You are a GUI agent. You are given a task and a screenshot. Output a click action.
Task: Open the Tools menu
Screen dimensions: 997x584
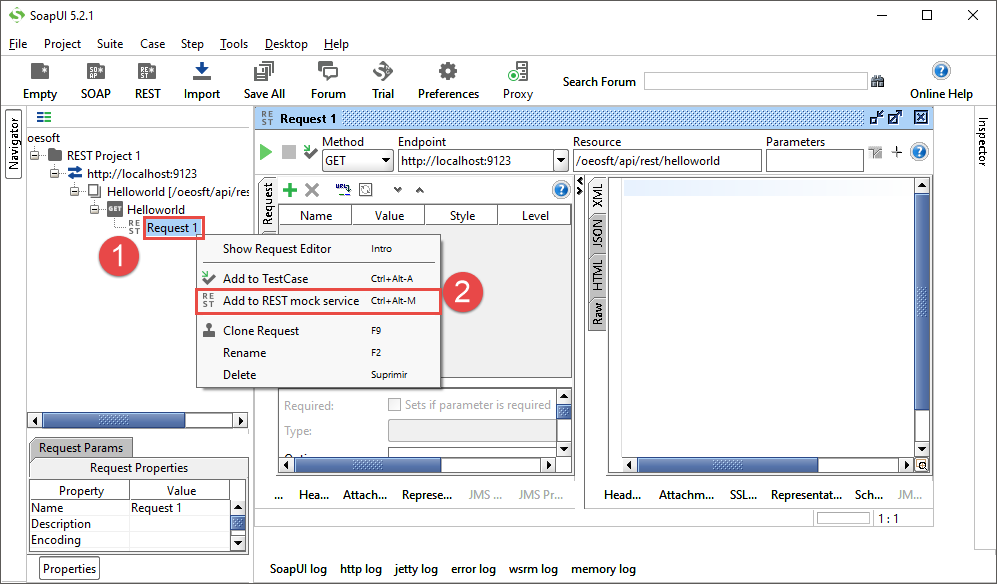click(234, 44)
